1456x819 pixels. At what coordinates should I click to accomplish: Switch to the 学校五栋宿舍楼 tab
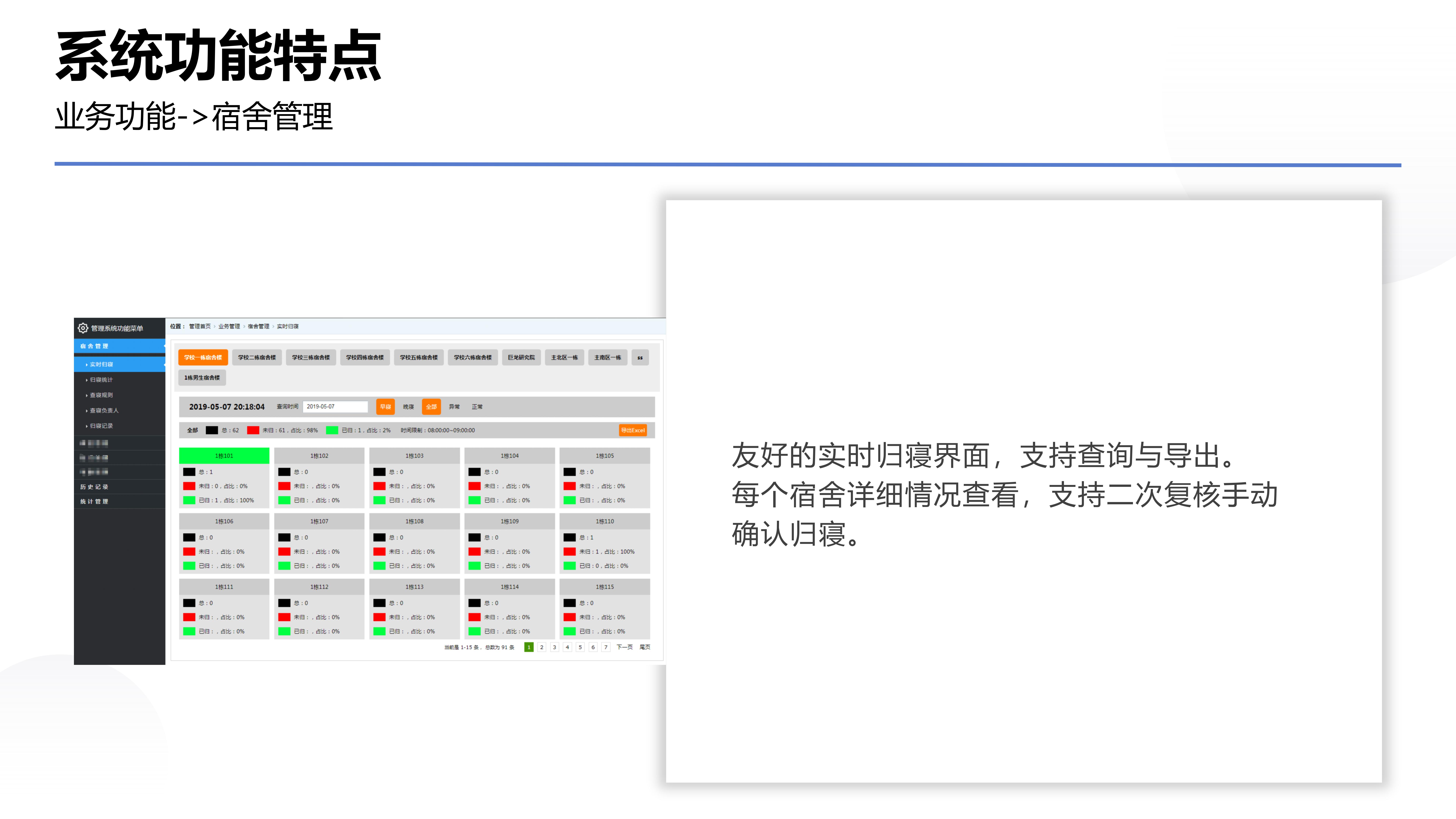(x=419, y=357)
